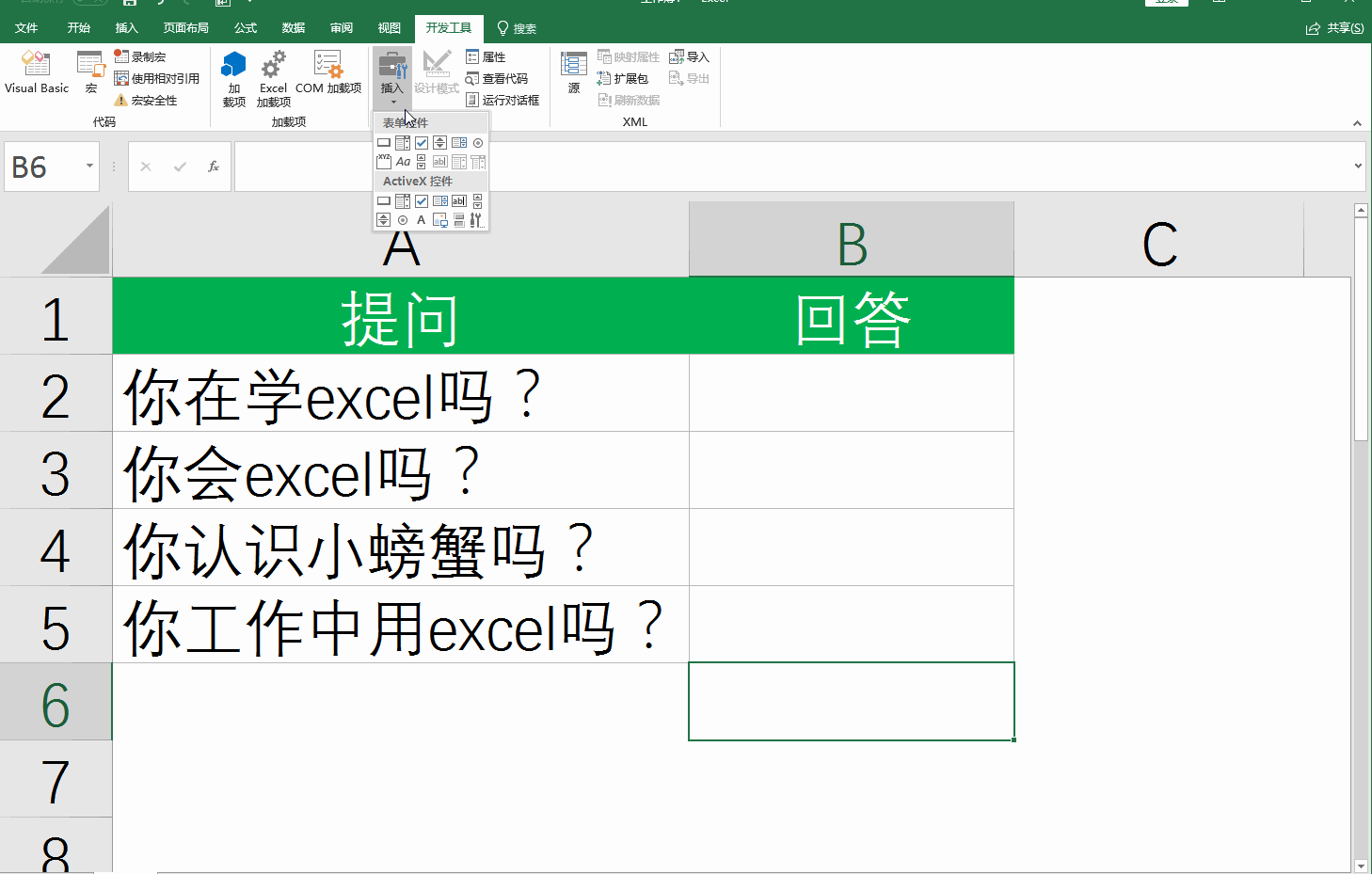Screen dimensions: 1372x874
Task: Open the XML 源 source pane
Action: click(x=574, y=73)
